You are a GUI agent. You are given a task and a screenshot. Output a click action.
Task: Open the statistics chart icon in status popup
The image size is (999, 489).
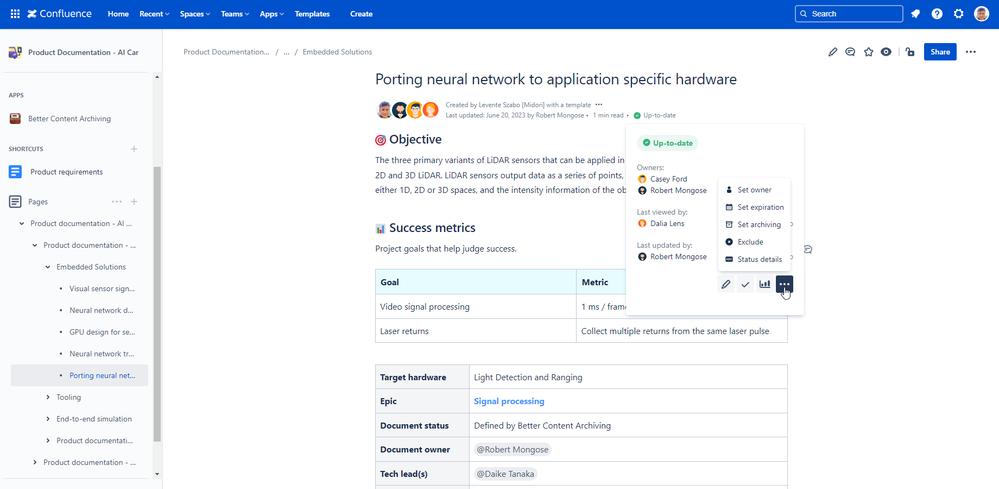pos(765,285)
